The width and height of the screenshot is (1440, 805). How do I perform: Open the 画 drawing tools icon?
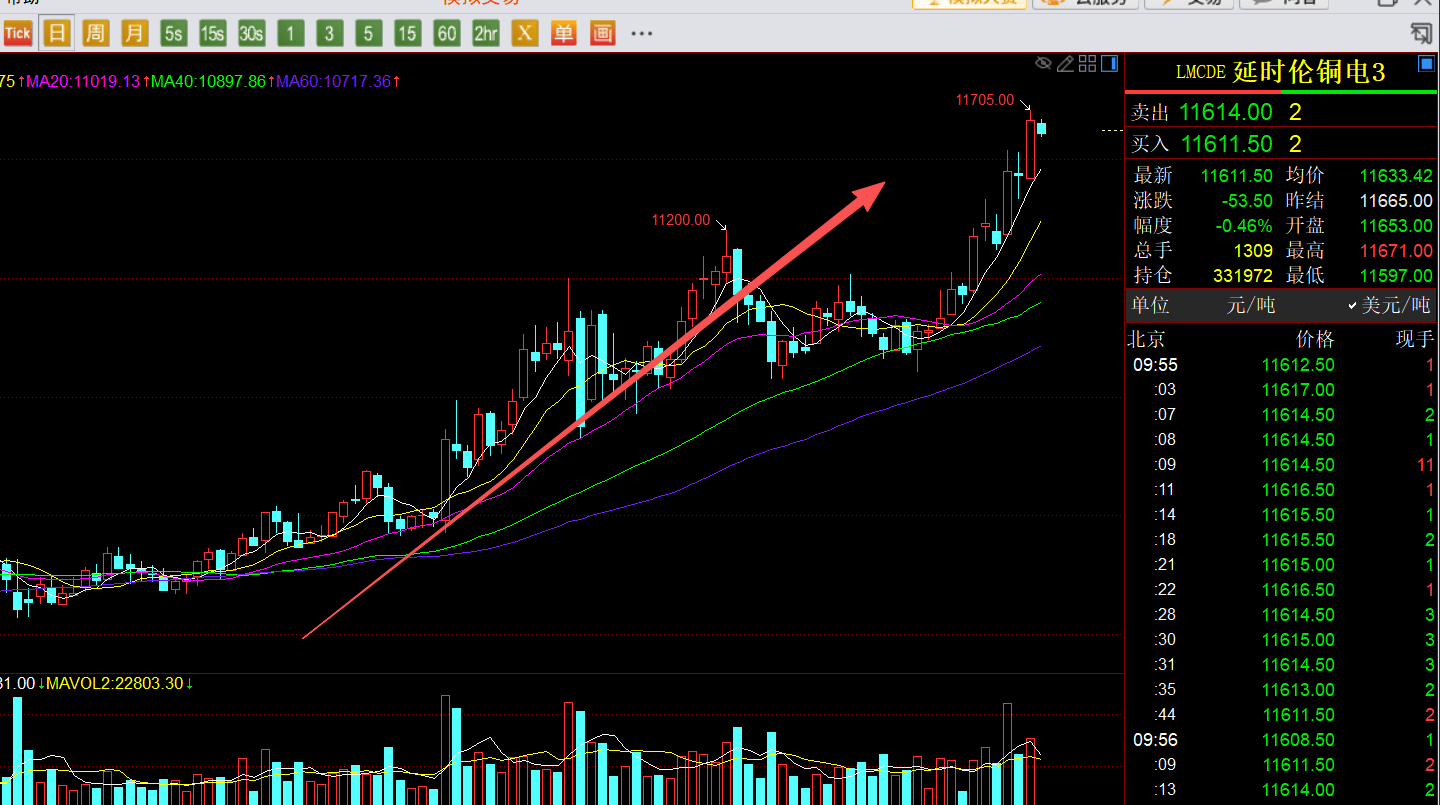point(602,34)
